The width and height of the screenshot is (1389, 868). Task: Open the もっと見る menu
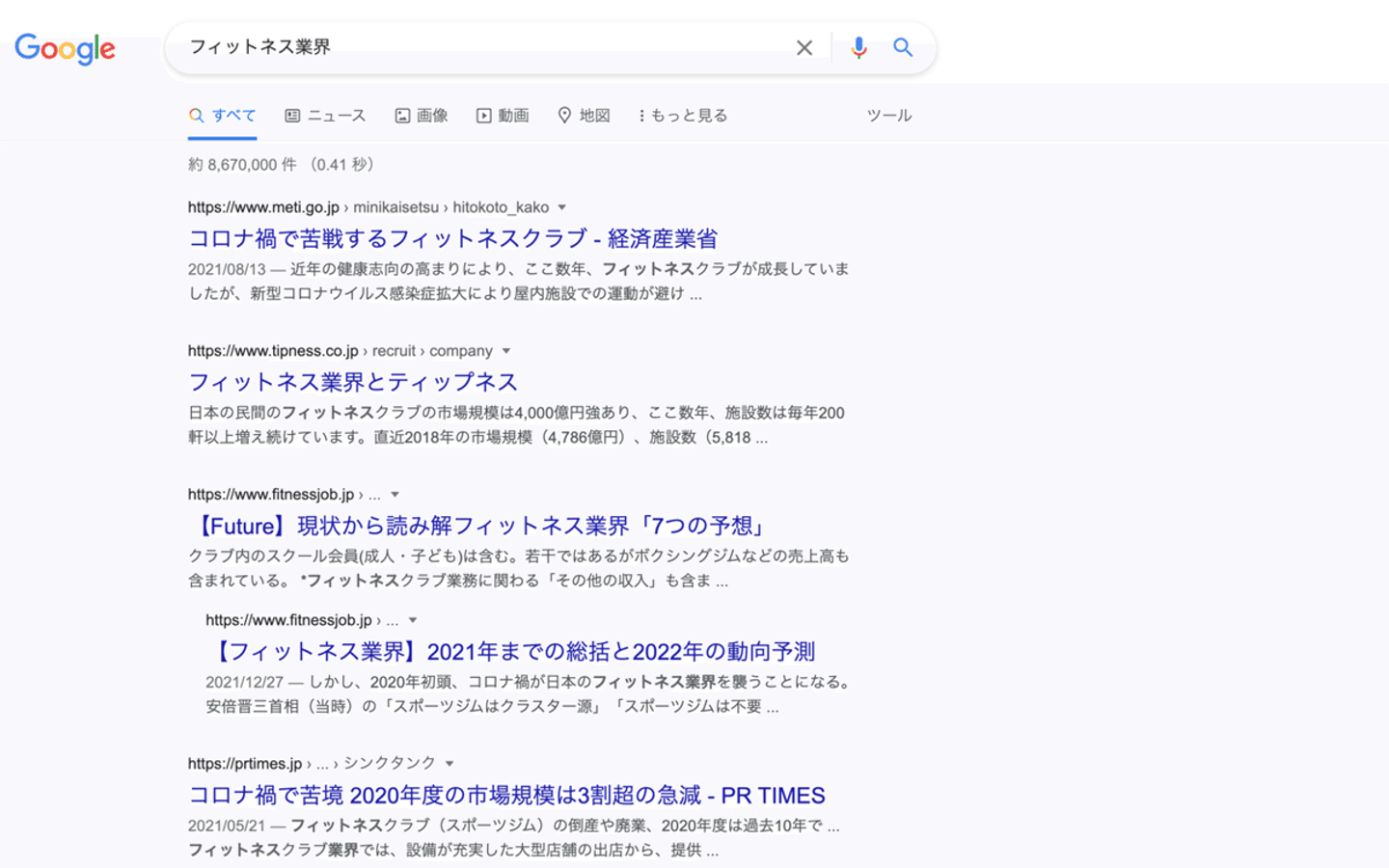point(683,116)
